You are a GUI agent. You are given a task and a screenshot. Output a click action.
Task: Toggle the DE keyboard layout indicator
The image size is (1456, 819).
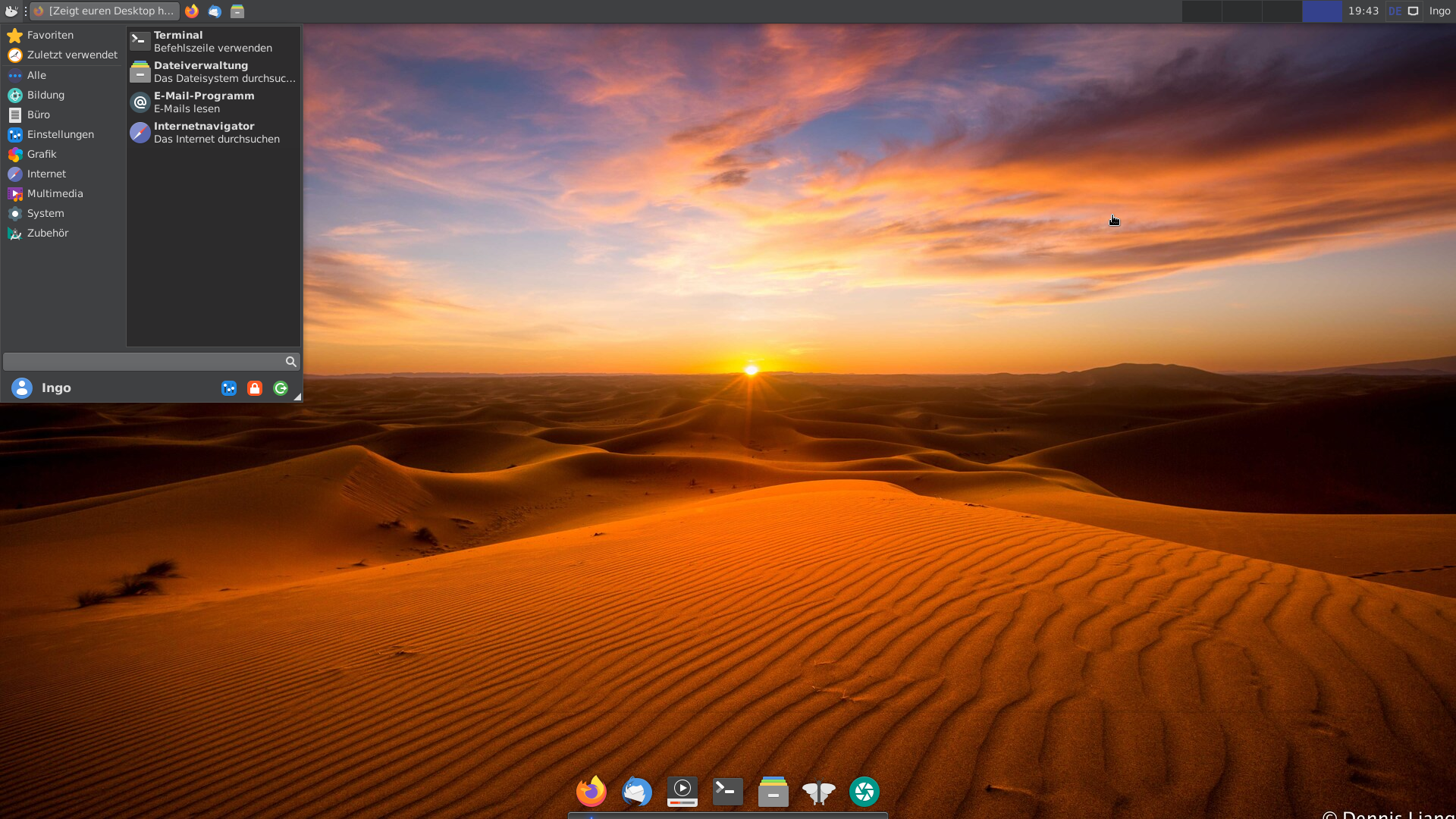point(1395,11)
